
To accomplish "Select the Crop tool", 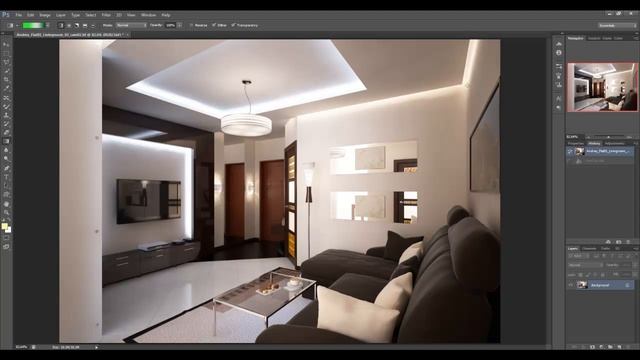I will pyautogui.click(x=6, y=80).
